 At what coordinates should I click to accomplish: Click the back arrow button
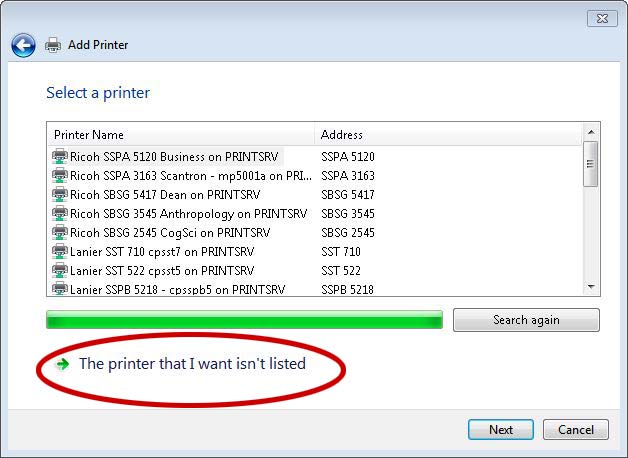point(23,45)
